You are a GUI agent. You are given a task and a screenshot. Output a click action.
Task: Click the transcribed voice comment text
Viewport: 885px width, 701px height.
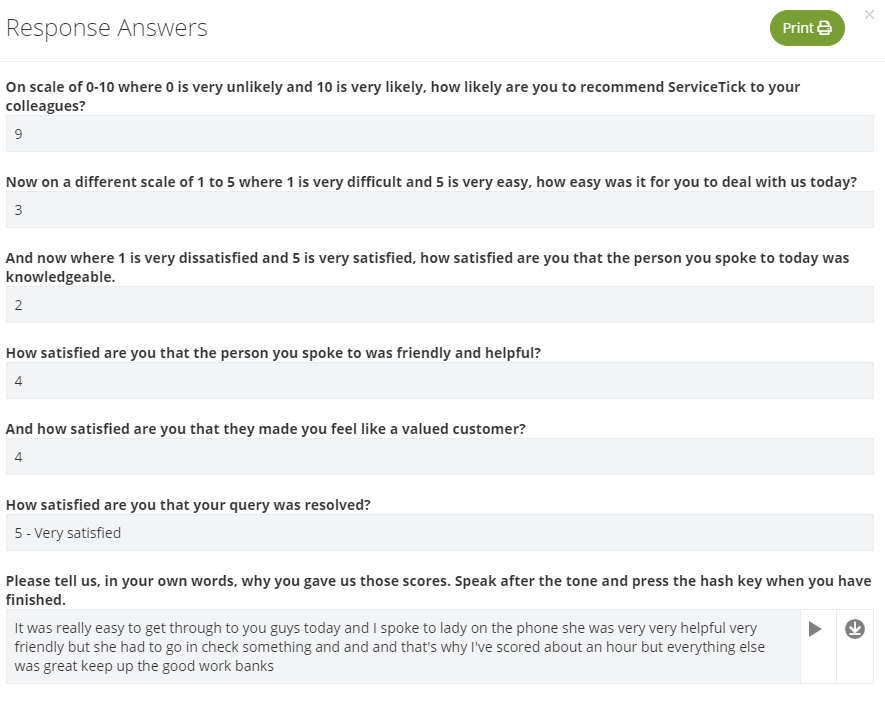389,647
